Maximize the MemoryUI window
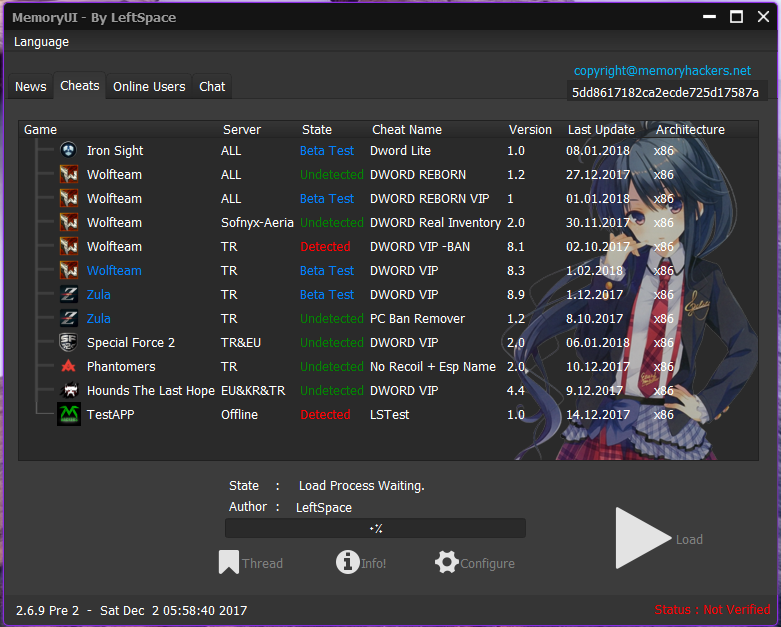The width and height of the screenshot is (781, 627). click(x=736, y=17)
